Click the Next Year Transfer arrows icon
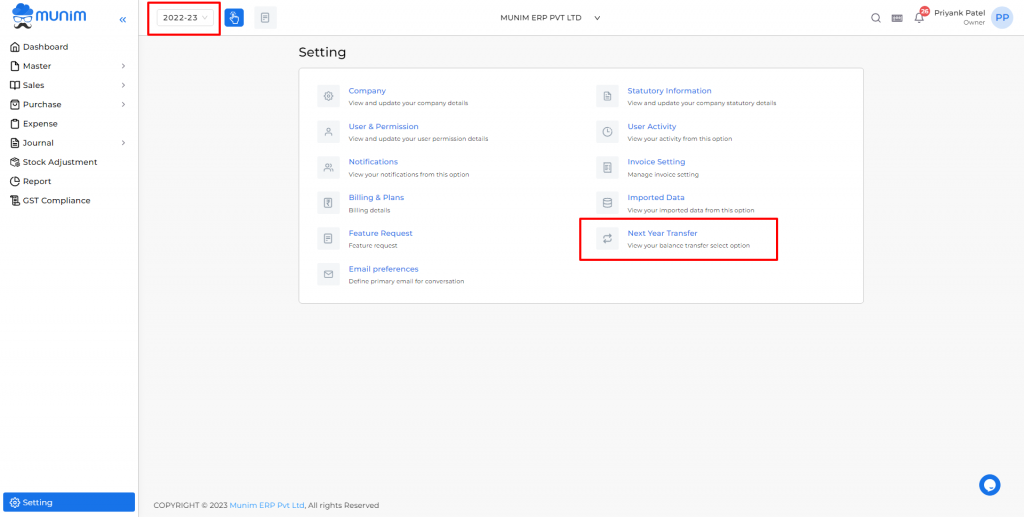 [607, 238]
